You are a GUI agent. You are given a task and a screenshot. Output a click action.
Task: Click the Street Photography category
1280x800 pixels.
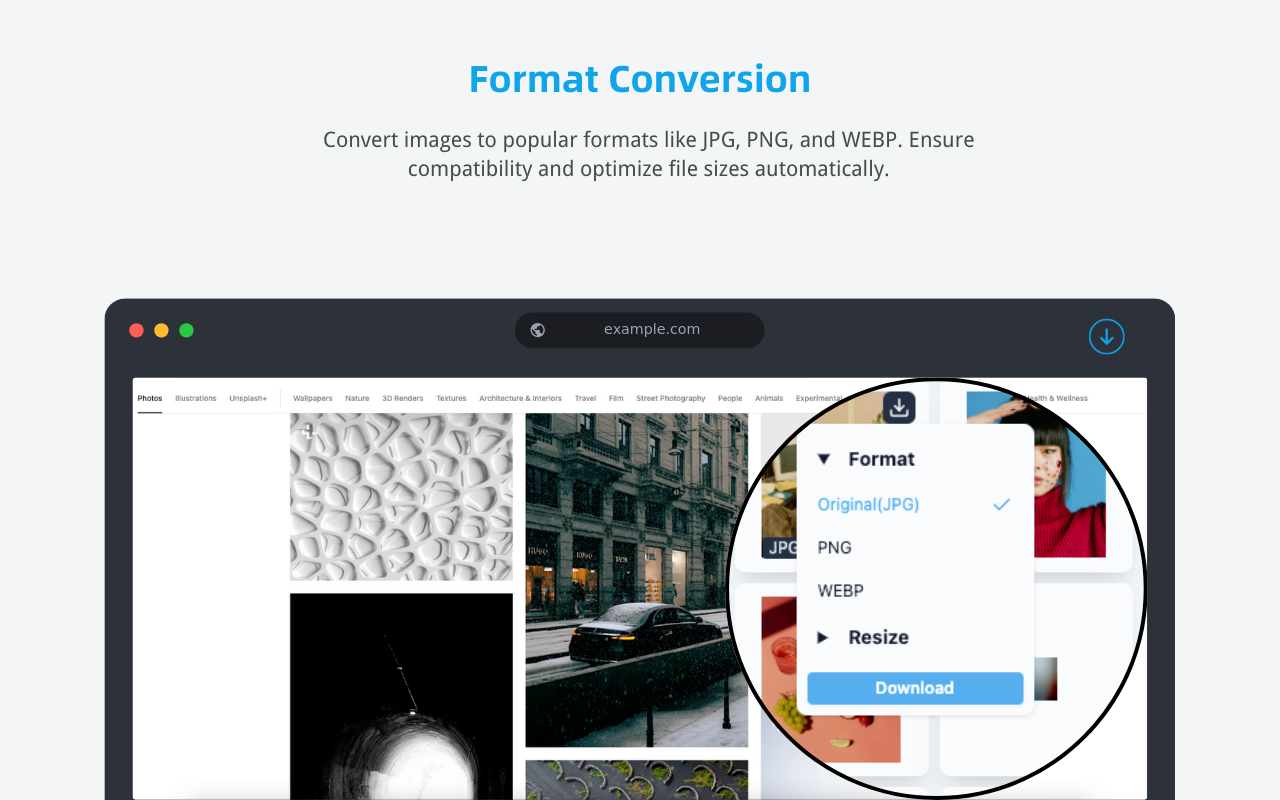tap(670, 397)
